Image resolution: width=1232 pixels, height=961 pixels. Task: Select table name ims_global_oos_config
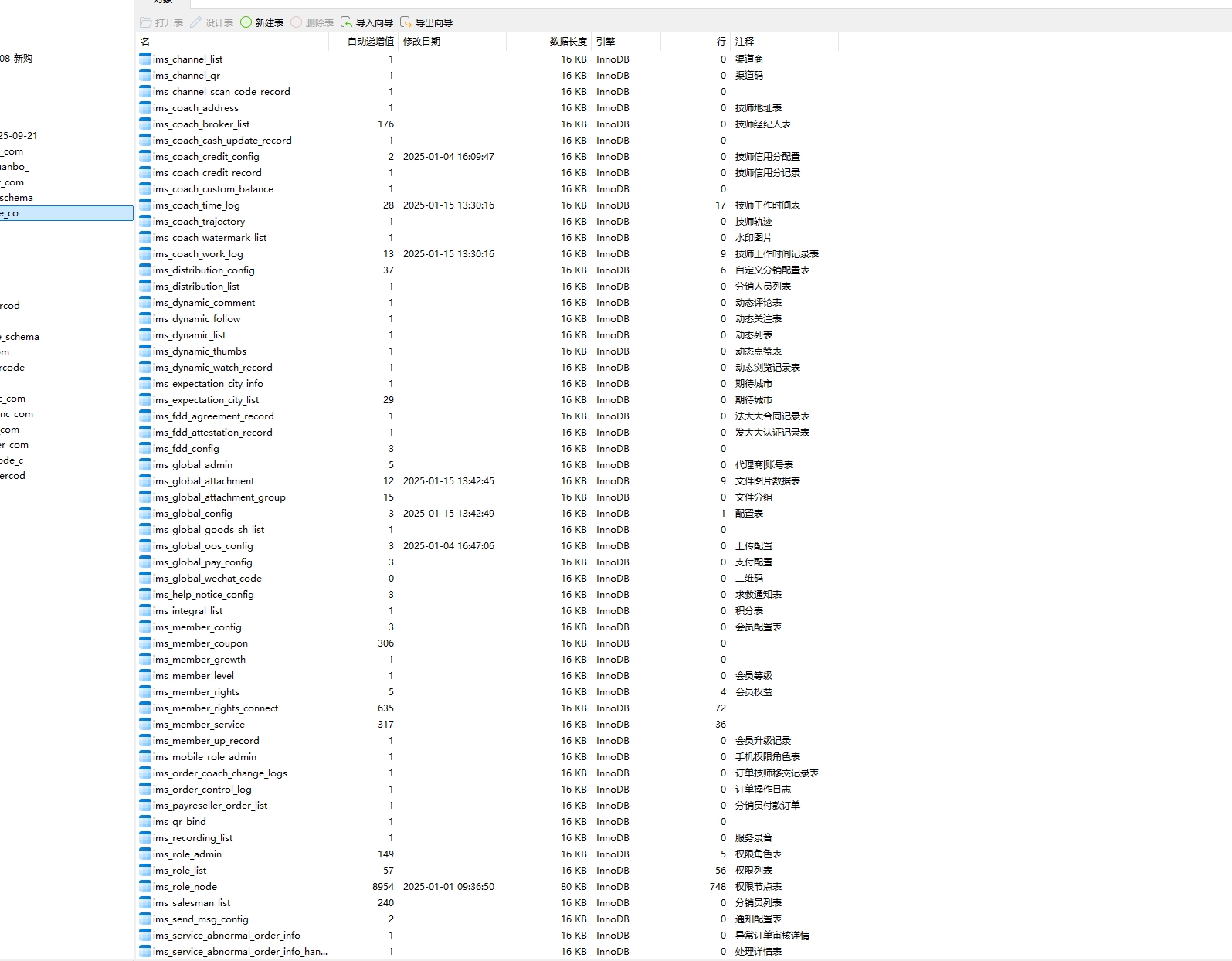pyautogui.click(x=203, y=545)
